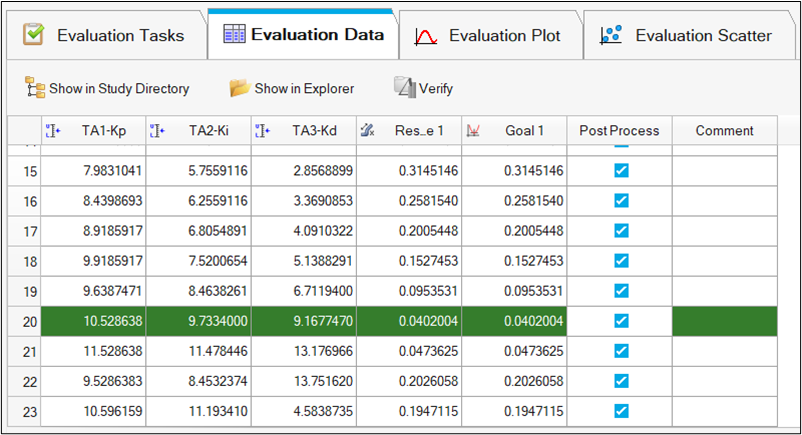Click the Evaluation Plot curve icon

pos(425,36)
